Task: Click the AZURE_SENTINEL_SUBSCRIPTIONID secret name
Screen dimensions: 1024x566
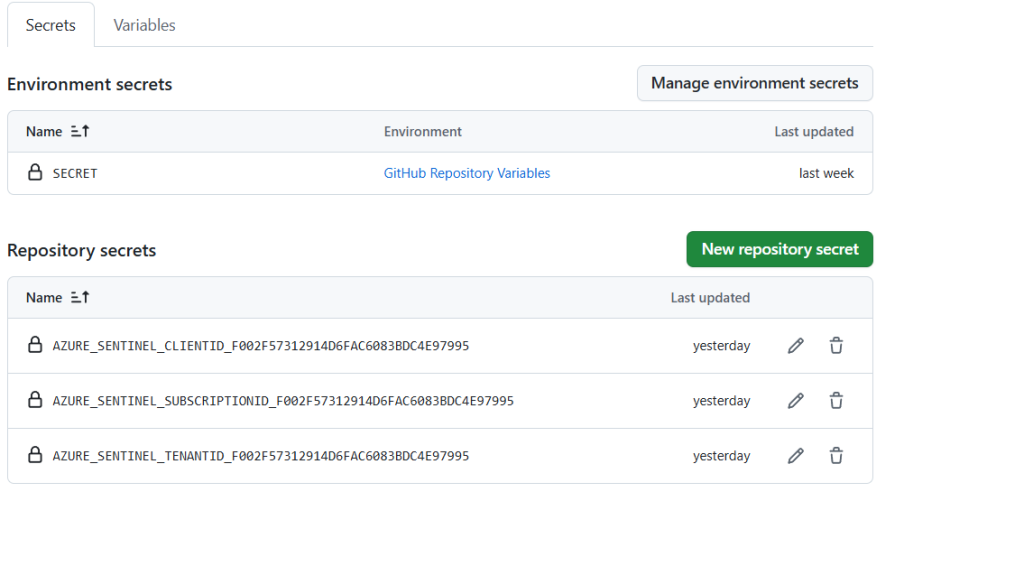Action: 283,401
